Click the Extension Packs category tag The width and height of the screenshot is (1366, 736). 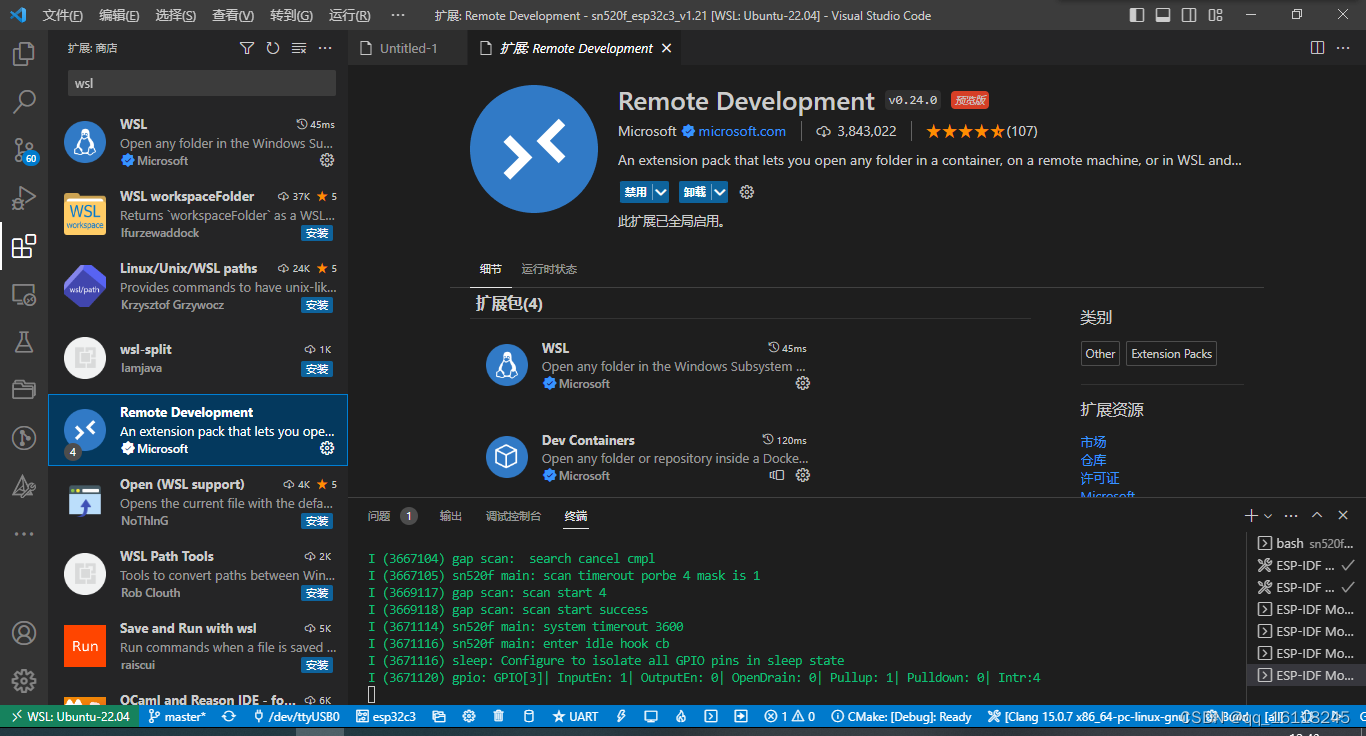click(1171, 354)
